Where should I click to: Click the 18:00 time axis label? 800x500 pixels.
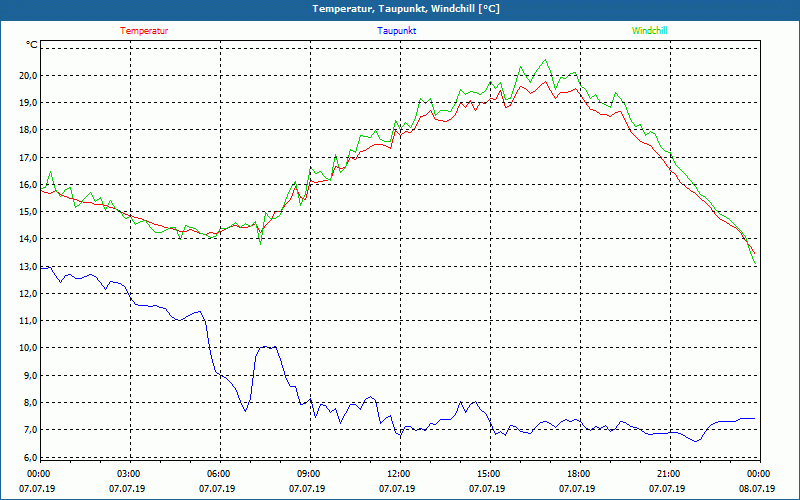point(578,474)
